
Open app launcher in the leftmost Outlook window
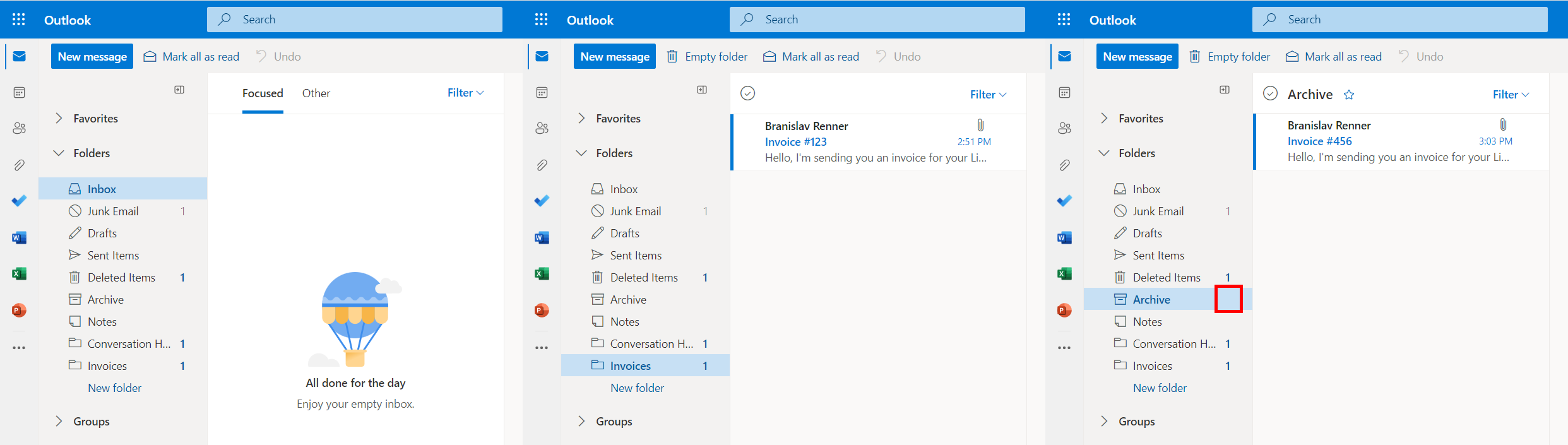(x=19, y=20)
